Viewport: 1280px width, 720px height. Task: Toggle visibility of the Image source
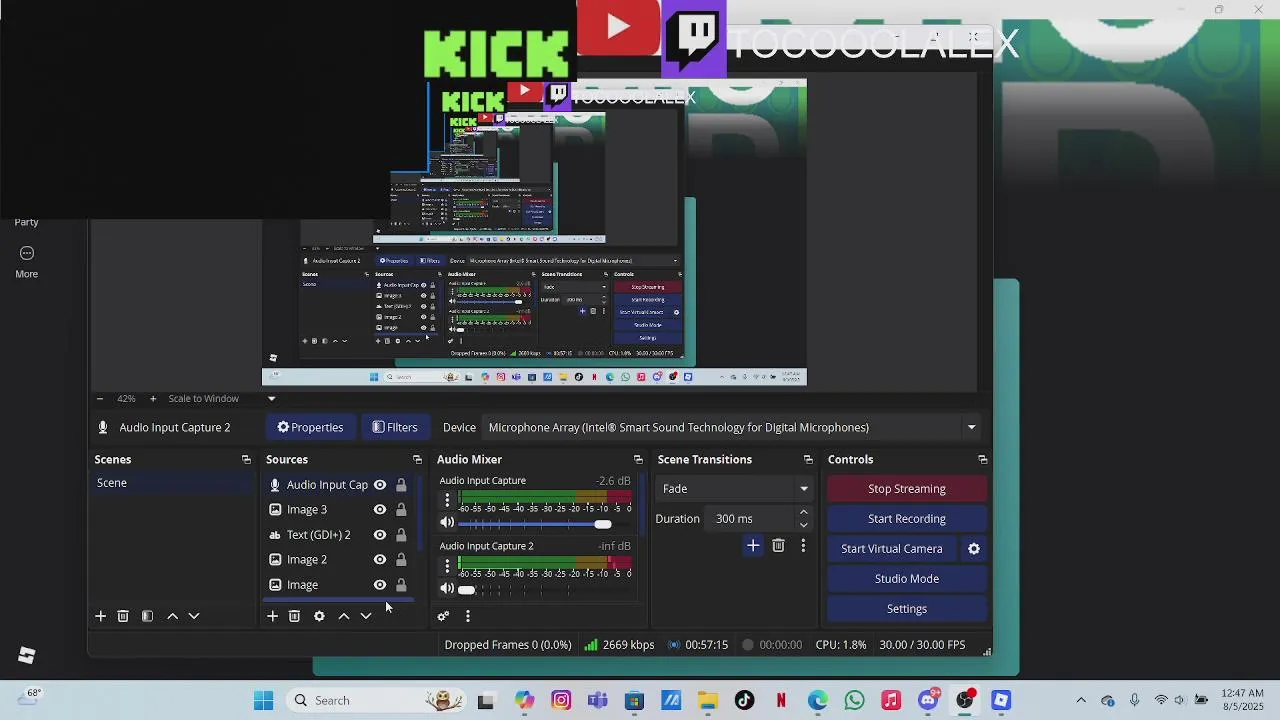coord(380,585)
